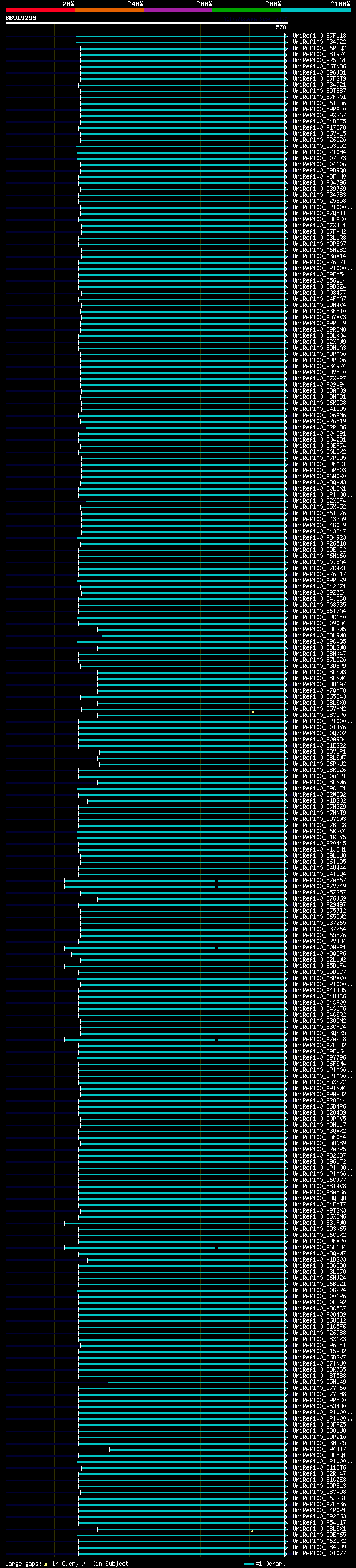Click the label UniRef100_P34783
Viewport: 356px width, 1568px height.
[319, 195]
